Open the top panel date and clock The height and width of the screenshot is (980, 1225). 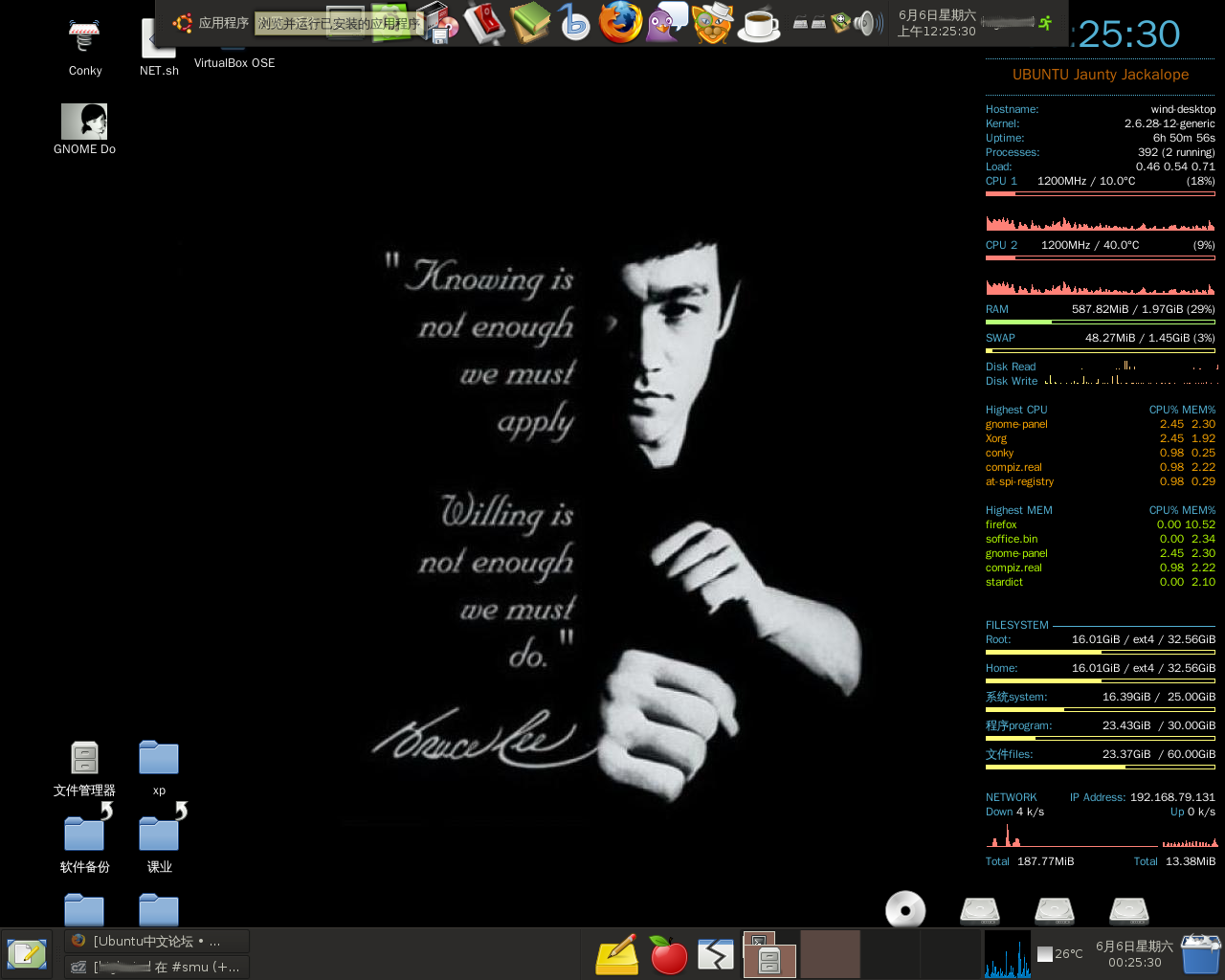click(x=937, y=23)
